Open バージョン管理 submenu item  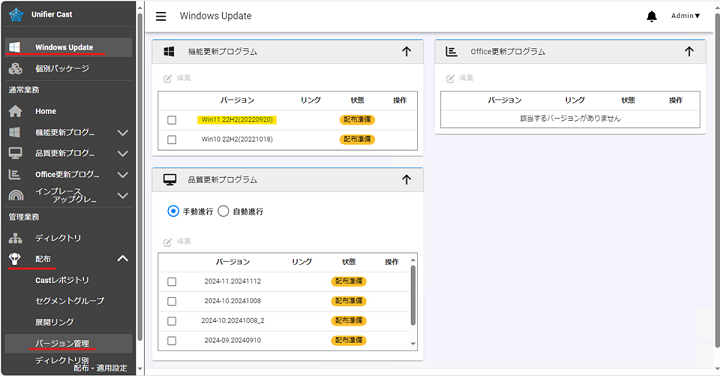point(69,343)
